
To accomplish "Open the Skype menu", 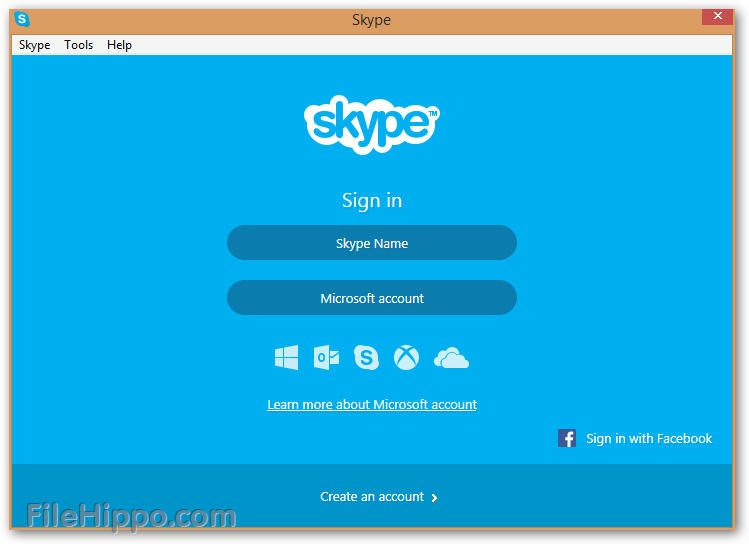I will coord(34,45).
